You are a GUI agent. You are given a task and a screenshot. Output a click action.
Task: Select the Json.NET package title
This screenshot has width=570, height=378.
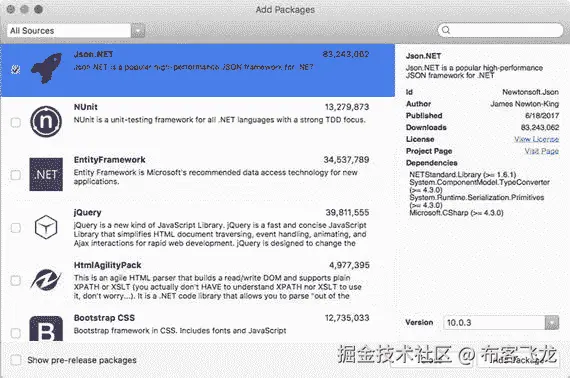93,54
